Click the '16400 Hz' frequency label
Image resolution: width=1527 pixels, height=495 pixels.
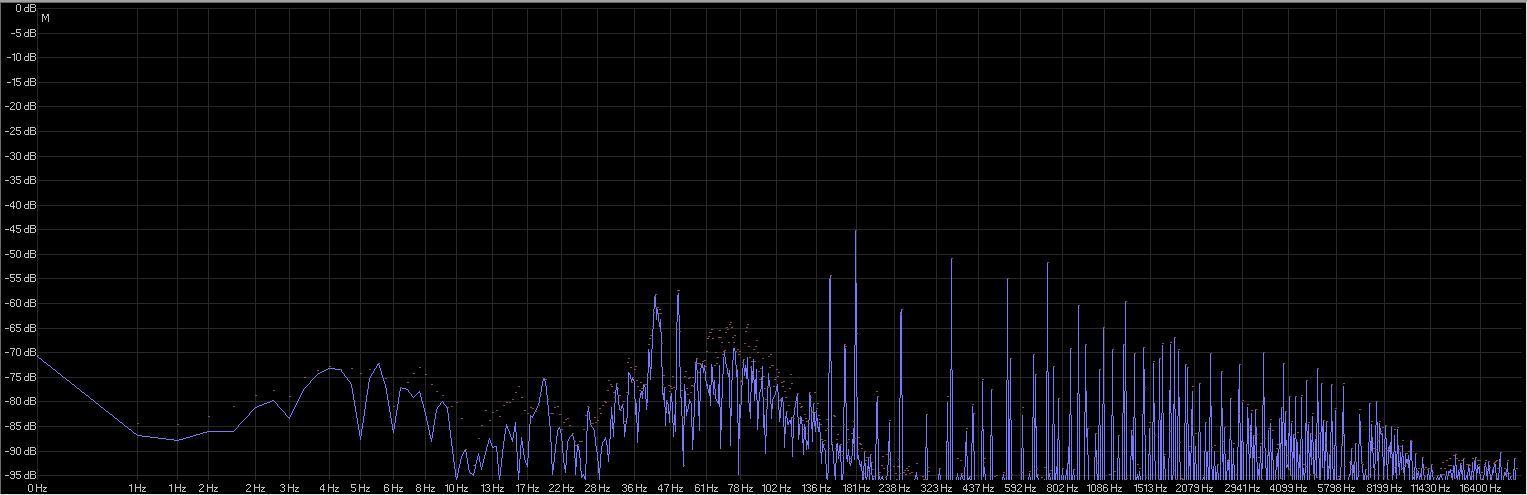coord(1481,489)
